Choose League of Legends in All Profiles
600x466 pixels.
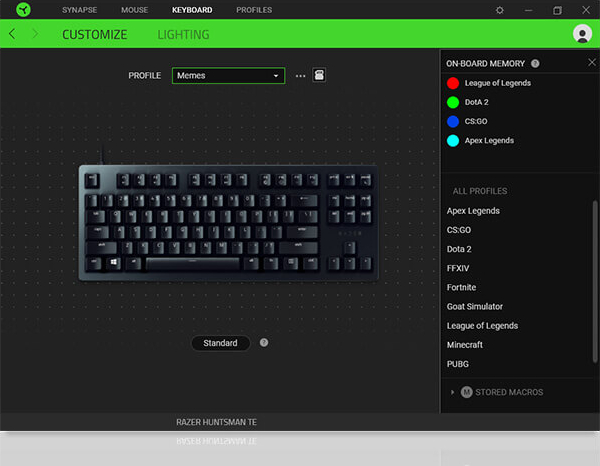tap(482, 326)
